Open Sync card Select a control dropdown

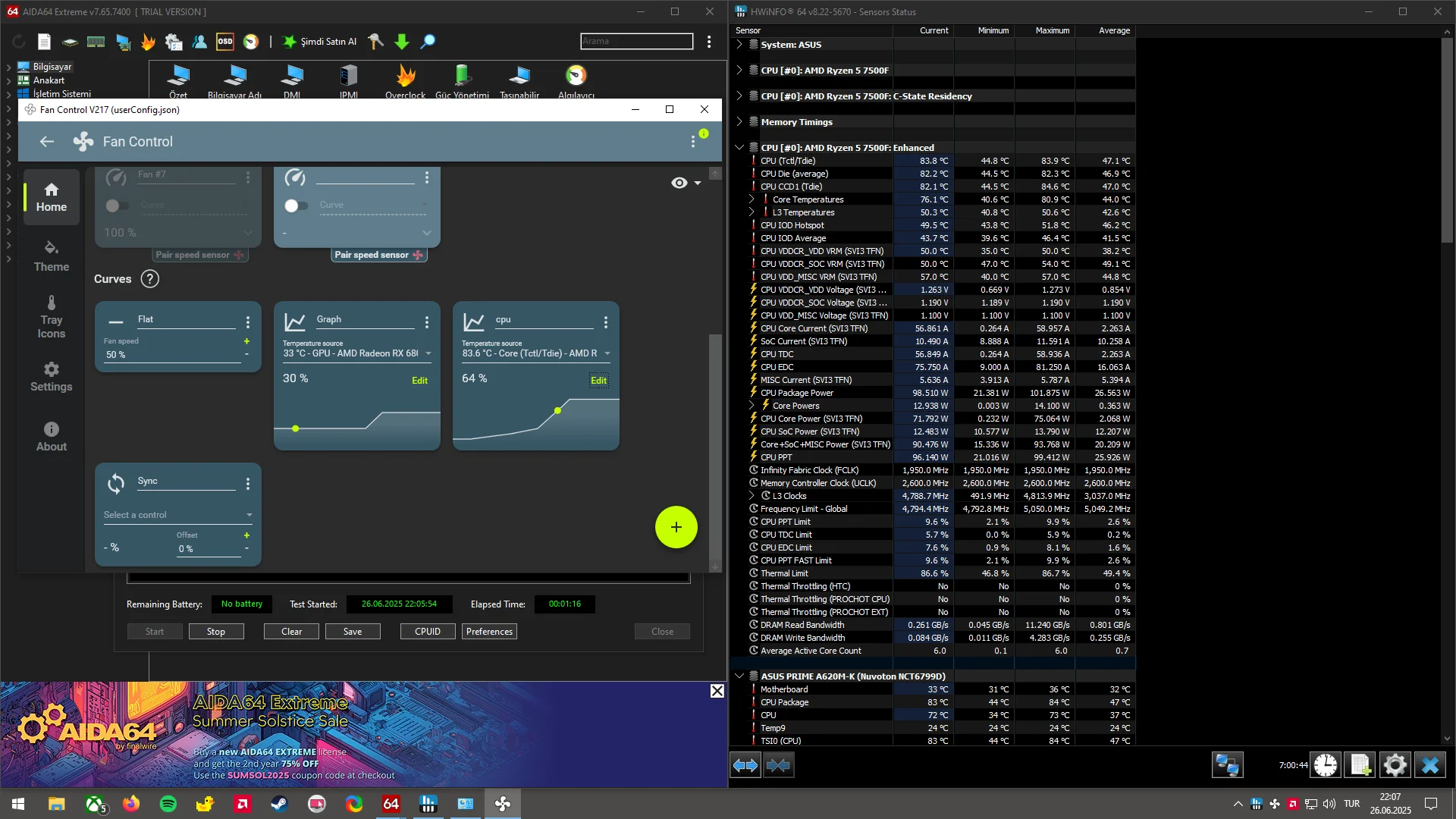[x=178, y=515]
